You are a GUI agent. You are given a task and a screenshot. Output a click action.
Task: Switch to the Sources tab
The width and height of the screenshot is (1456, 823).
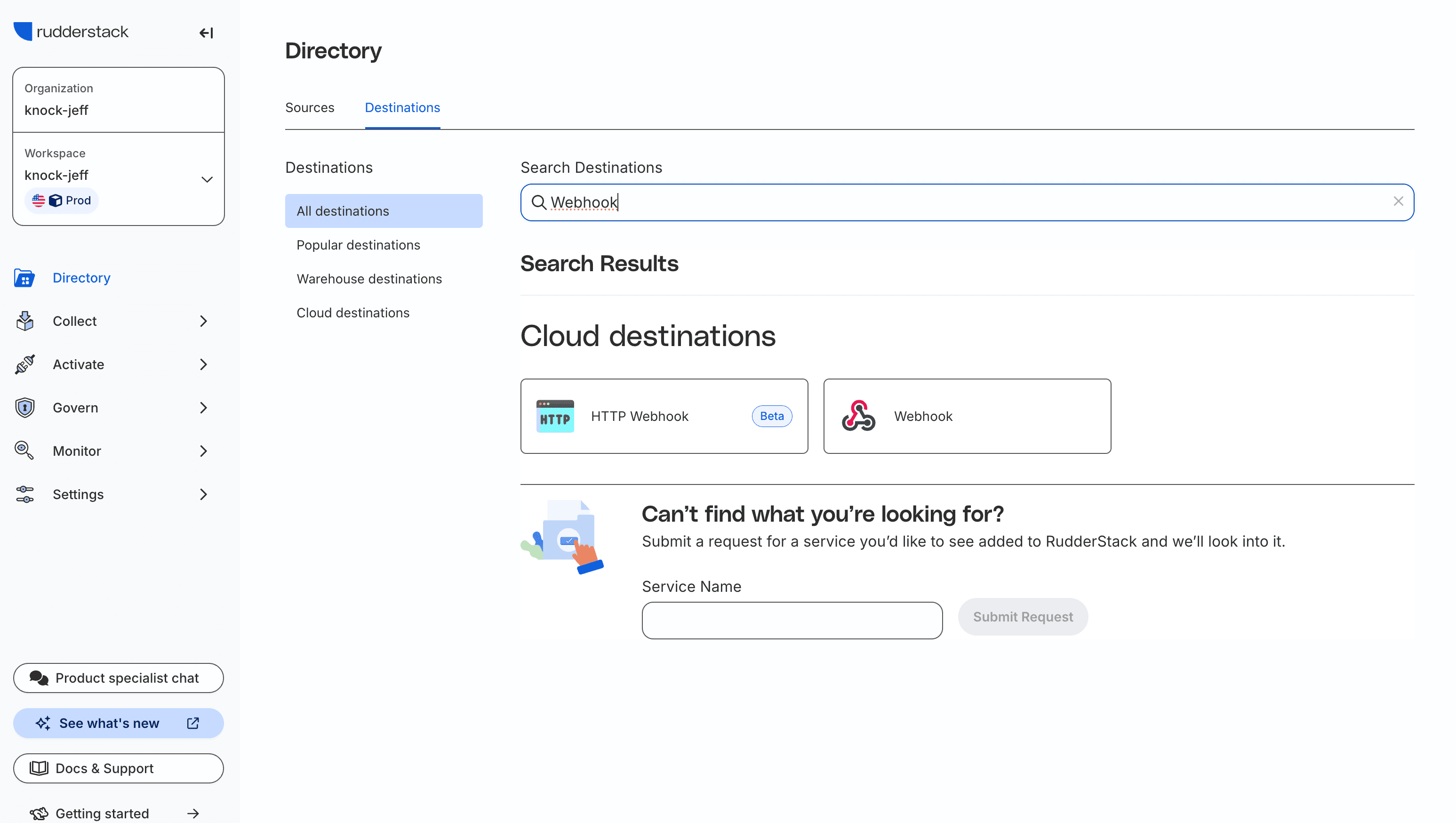[310, 107]
